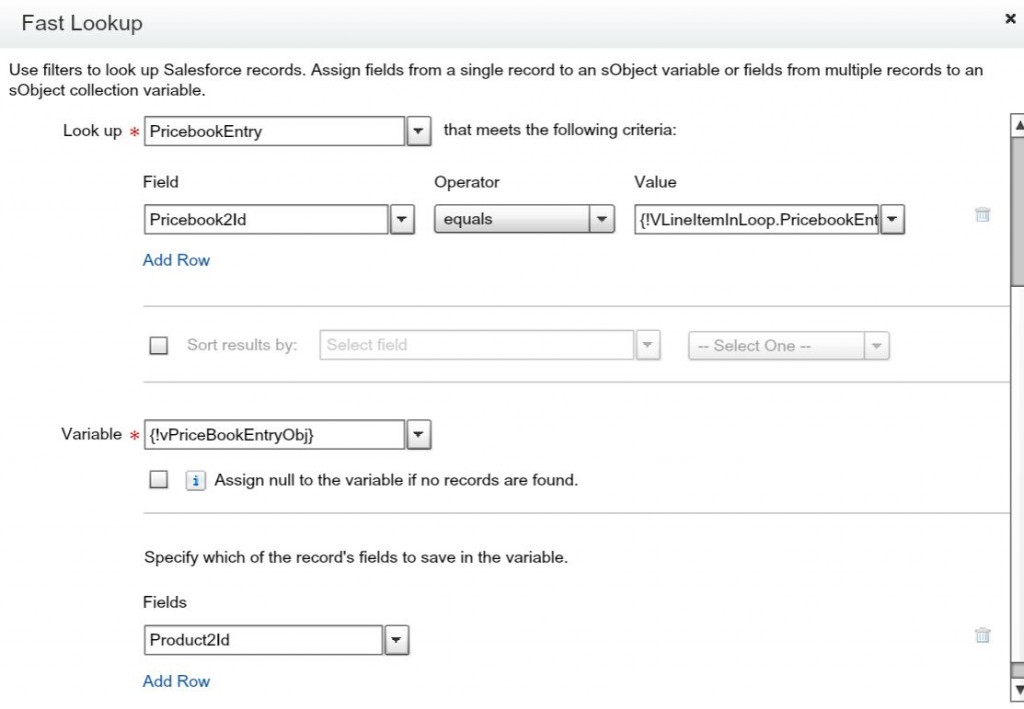Enable the Sort results by checkbox
1024x709 pixels.
click(158, 346)
